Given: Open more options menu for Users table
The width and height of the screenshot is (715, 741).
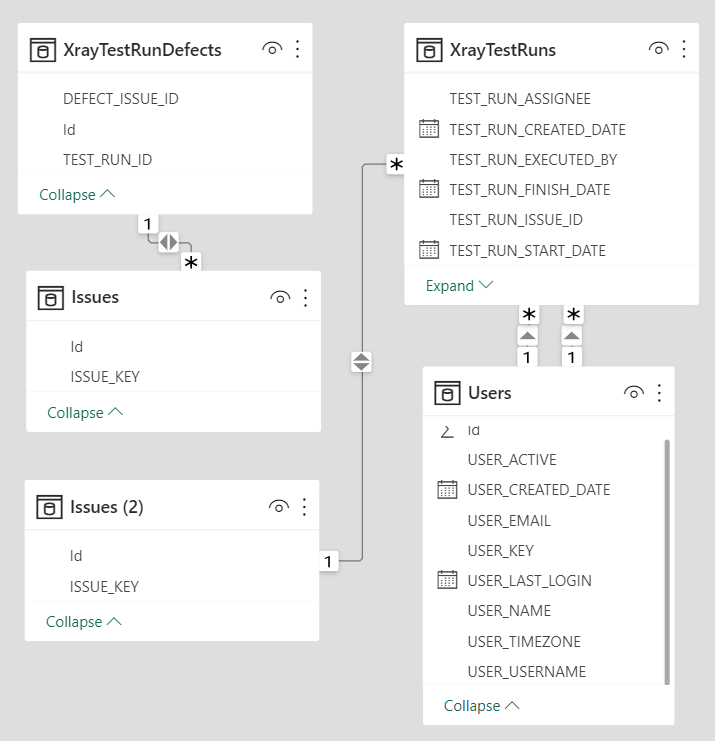Looking at the screenshot, I should (659, 393).
